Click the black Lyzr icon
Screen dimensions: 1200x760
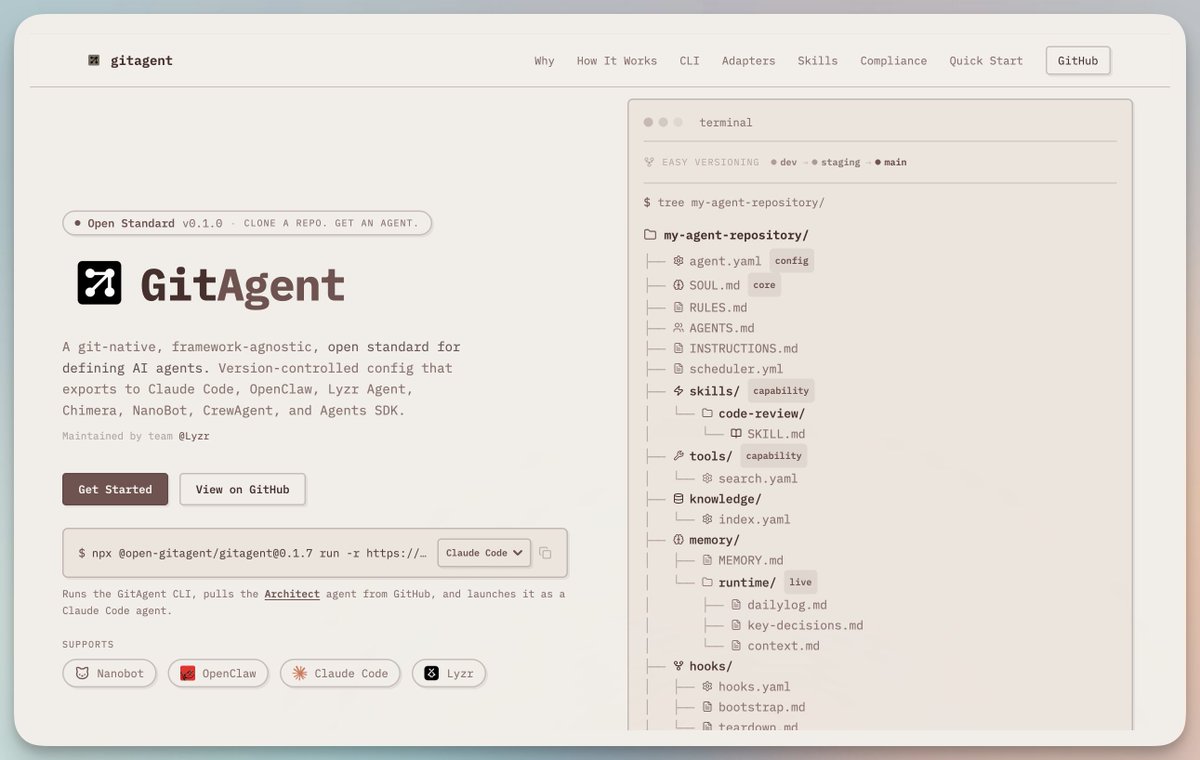tap(431, 673)
